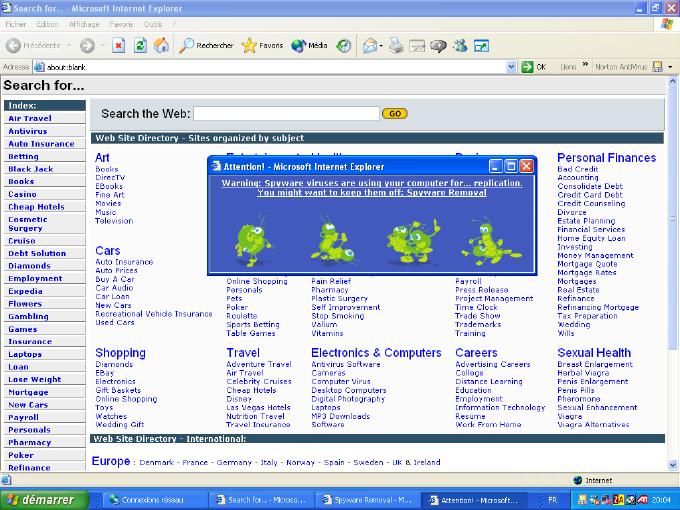Screen dimensions: 680x510
Task: Open the ? help menu
Action: pos(174,24)
